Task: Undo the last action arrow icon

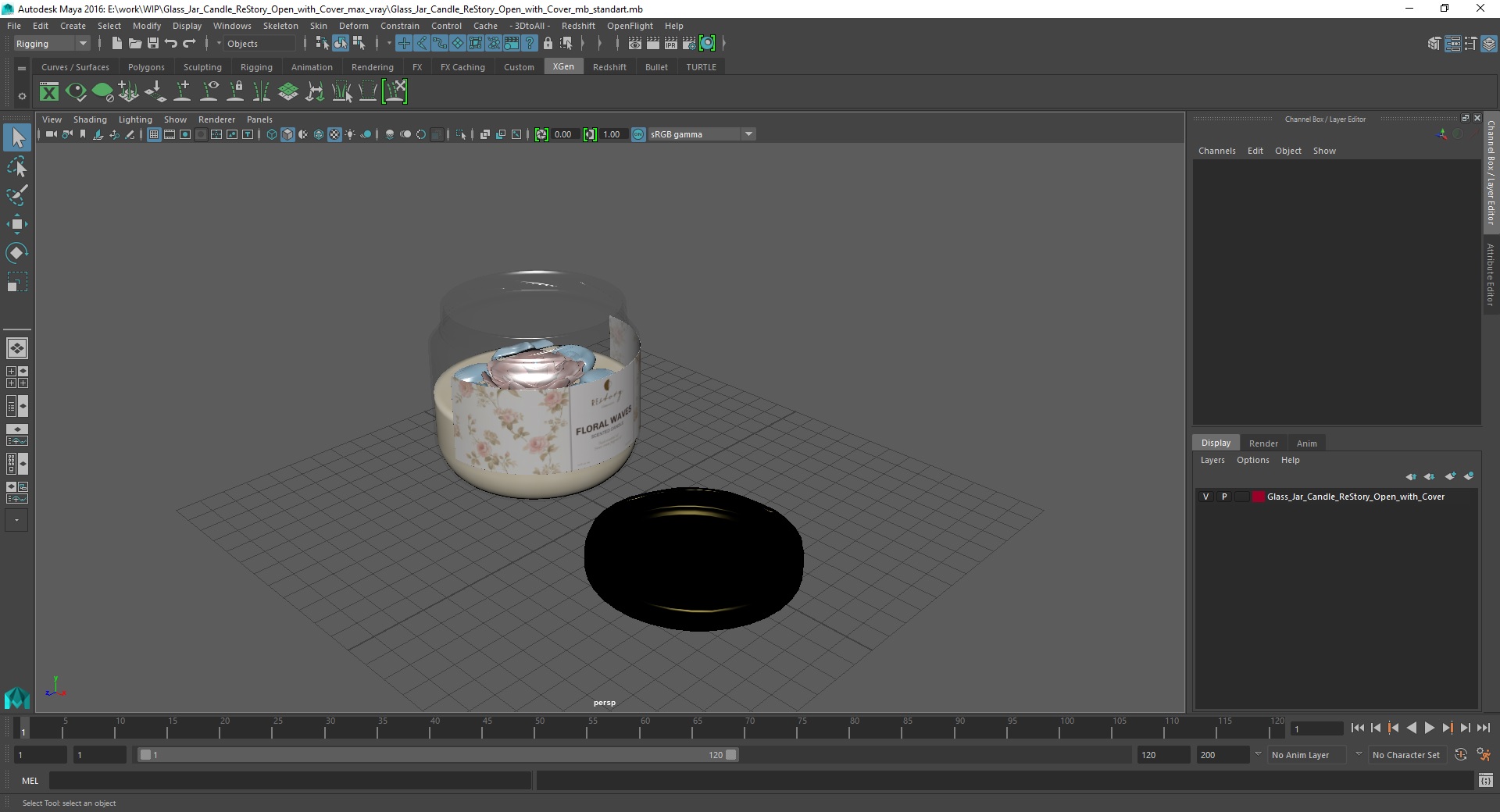Action: [x=171, y=44]
